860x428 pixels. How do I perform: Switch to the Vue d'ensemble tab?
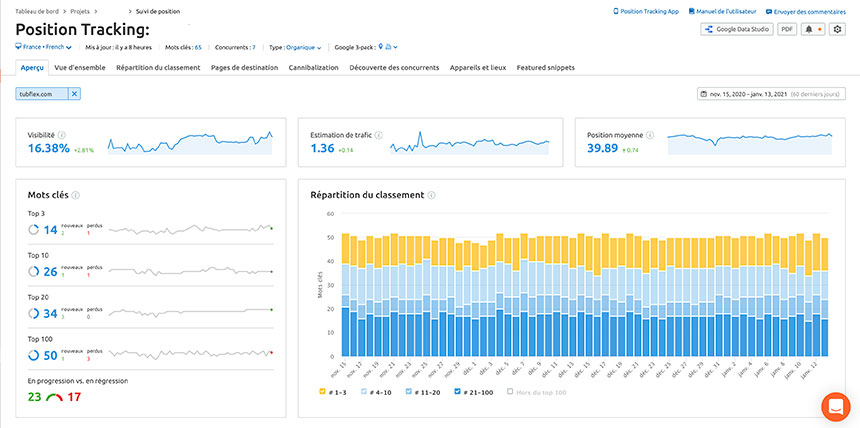point(80,68)
